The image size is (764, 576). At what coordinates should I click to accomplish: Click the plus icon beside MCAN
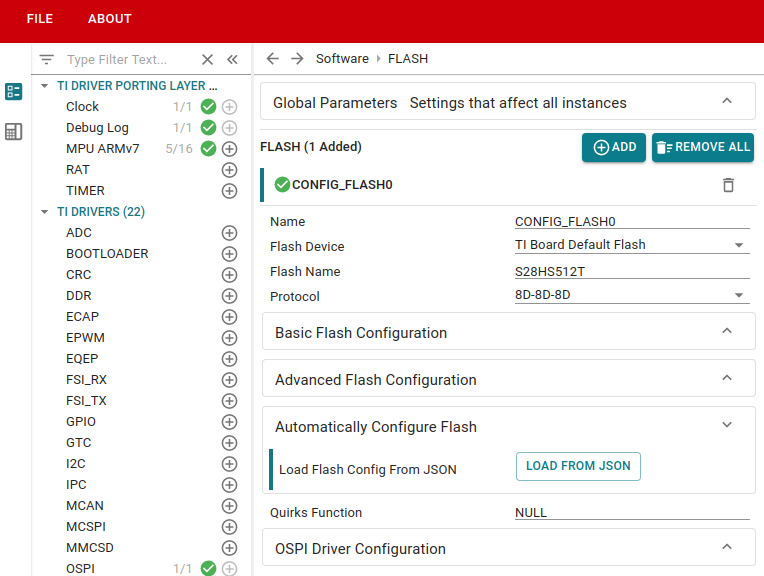229,506
